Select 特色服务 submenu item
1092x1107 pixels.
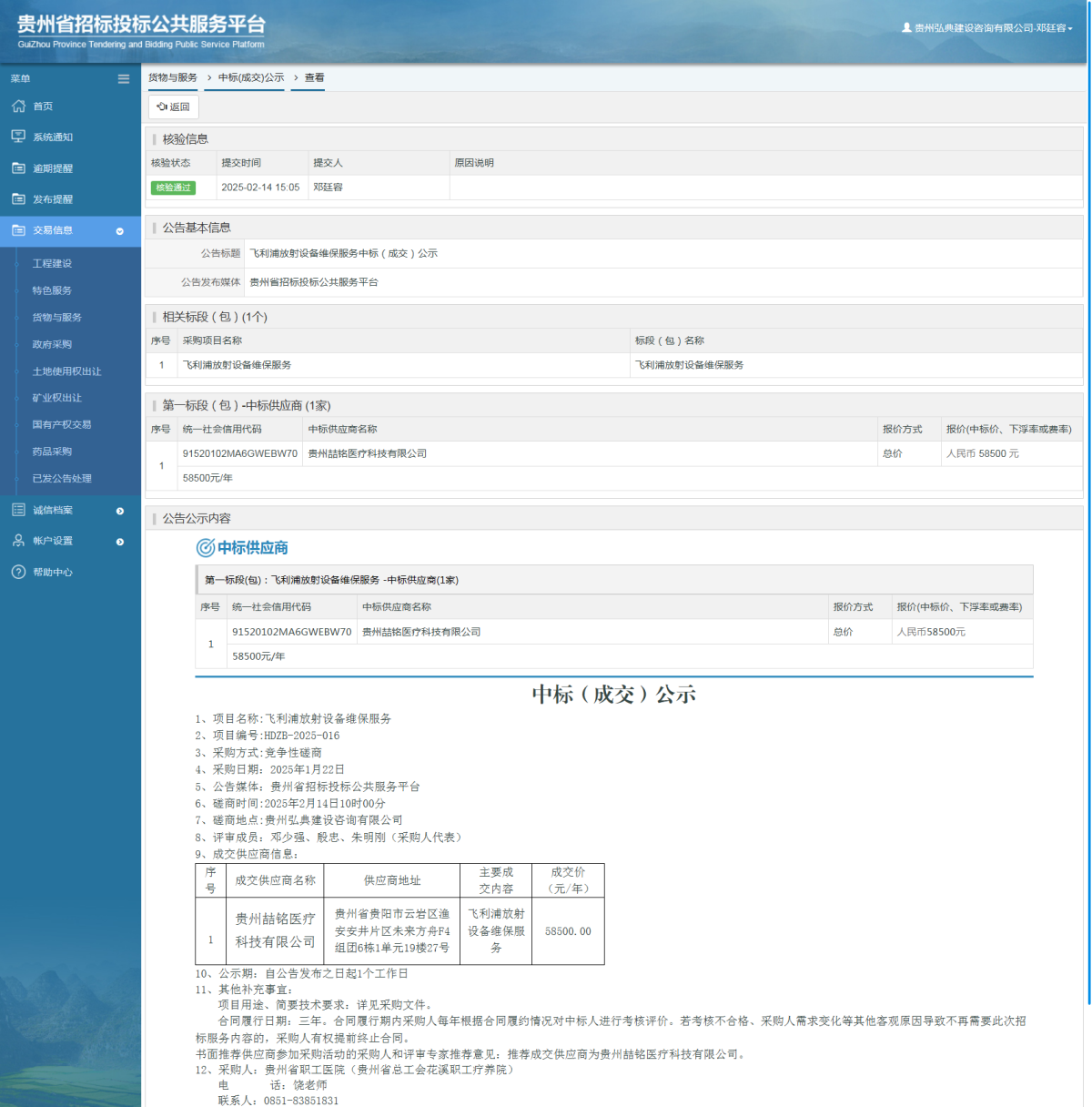tap(52, 290)
